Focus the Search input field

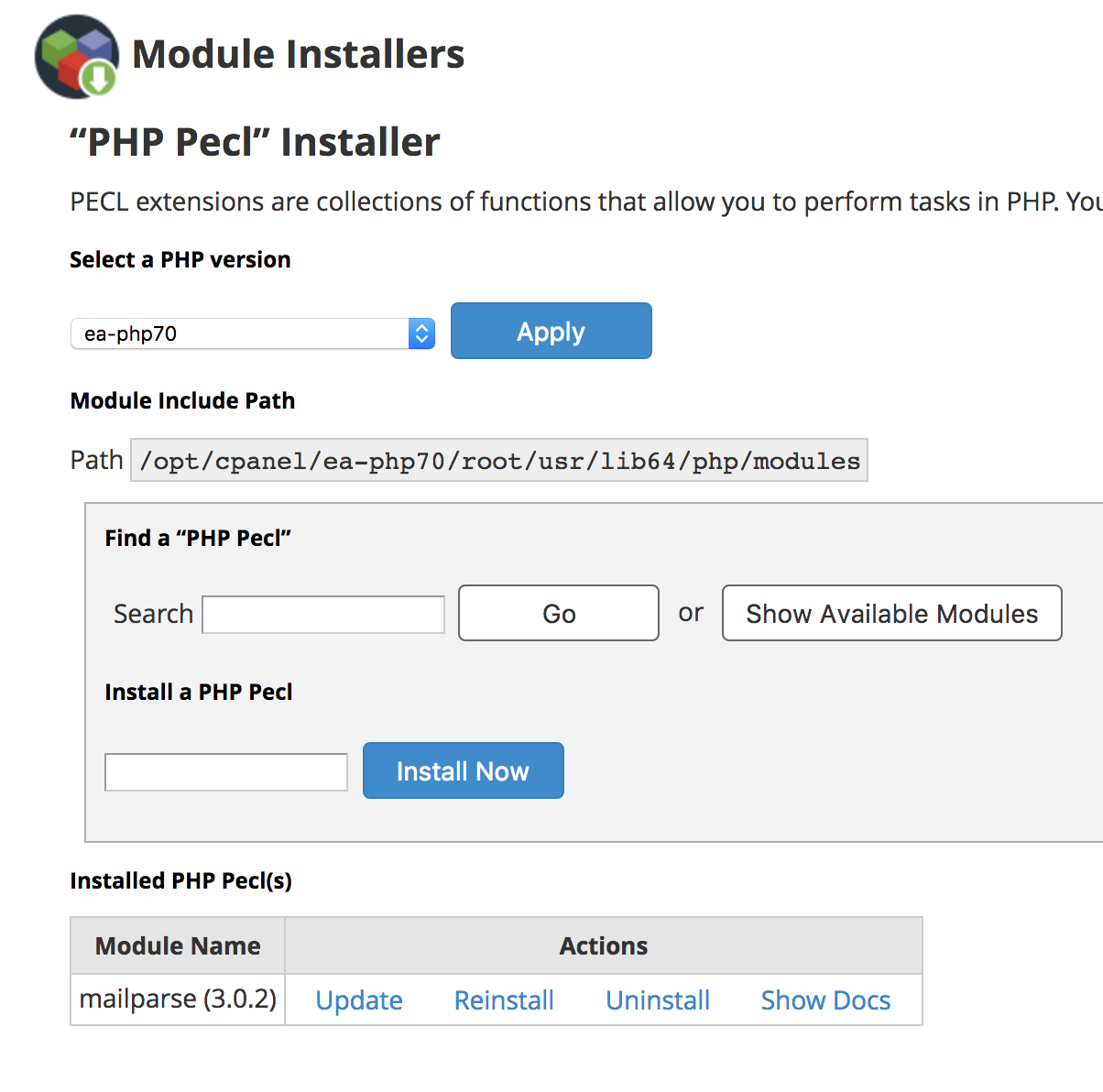click(x=323, y=614)
